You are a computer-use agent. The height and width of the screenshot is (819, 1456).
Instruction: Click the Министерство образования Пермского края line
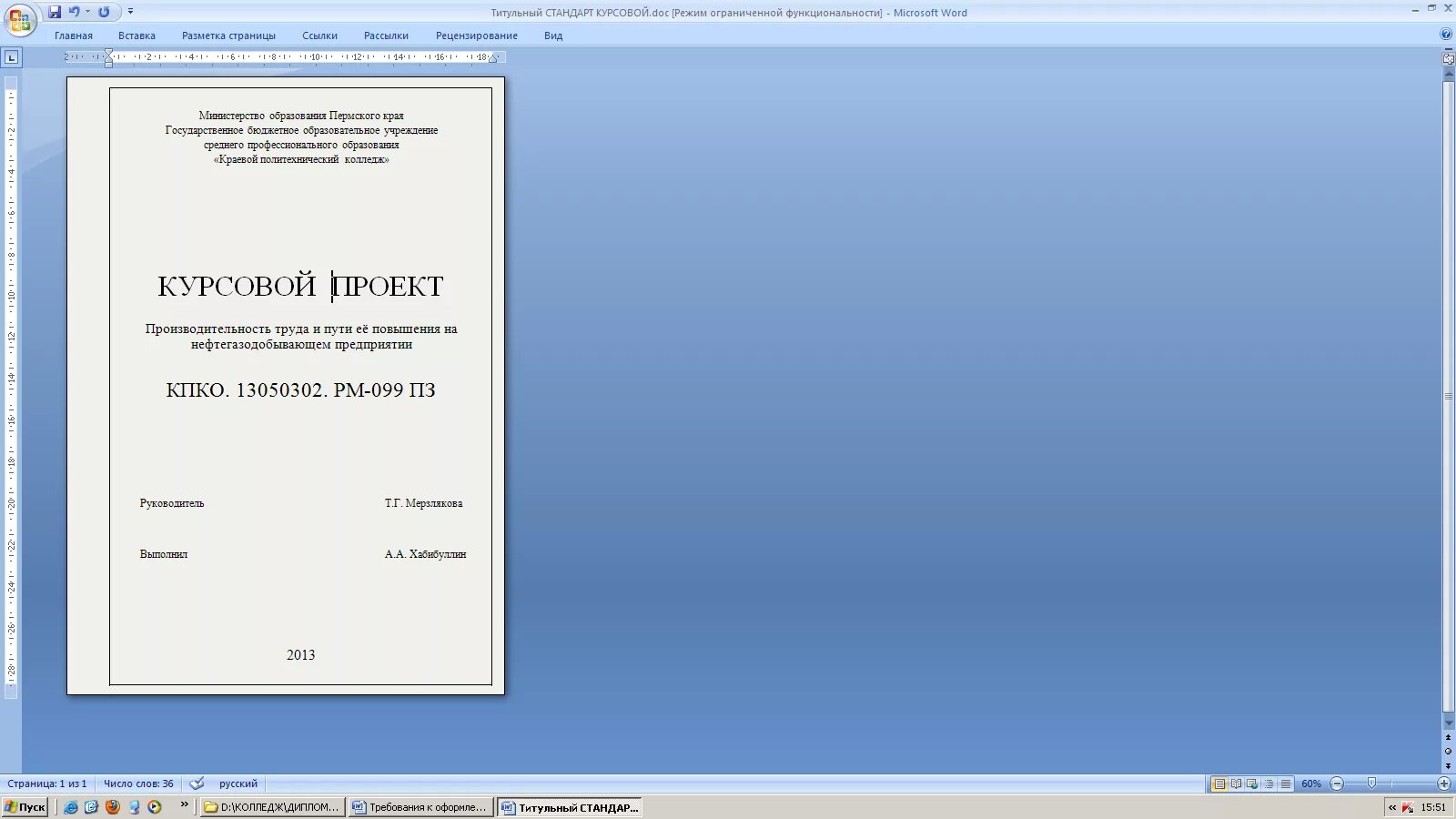point(301,116)
